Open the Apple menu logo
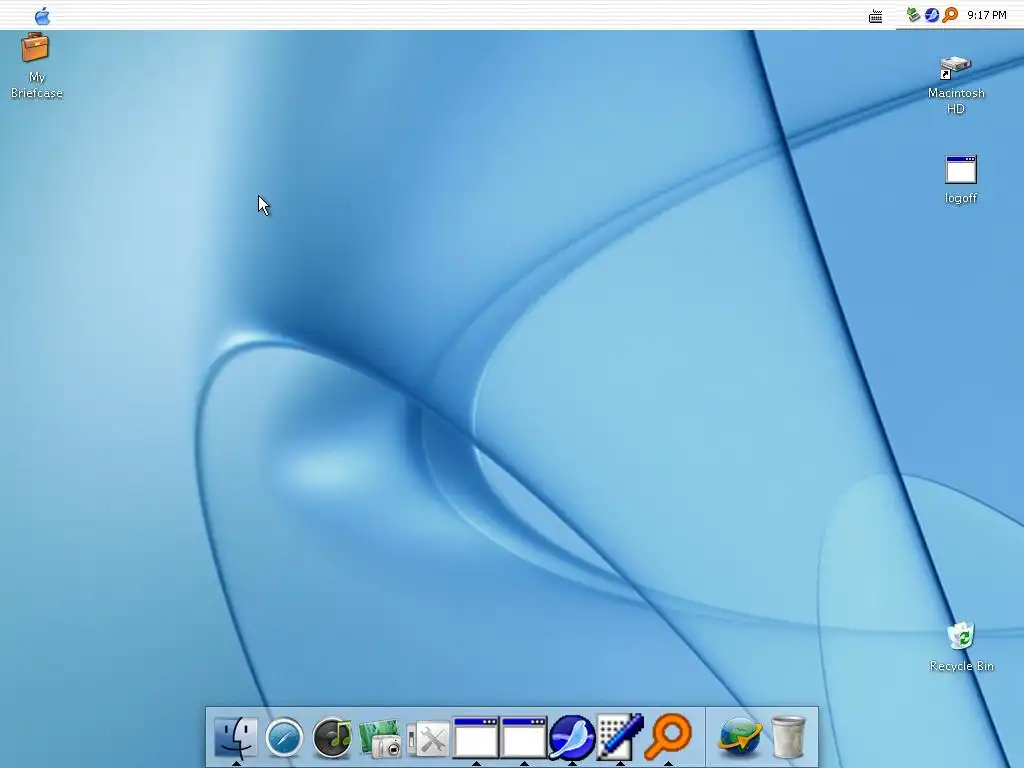The height and width of the screenshot is (768, 1024). (x=42, y=16)
